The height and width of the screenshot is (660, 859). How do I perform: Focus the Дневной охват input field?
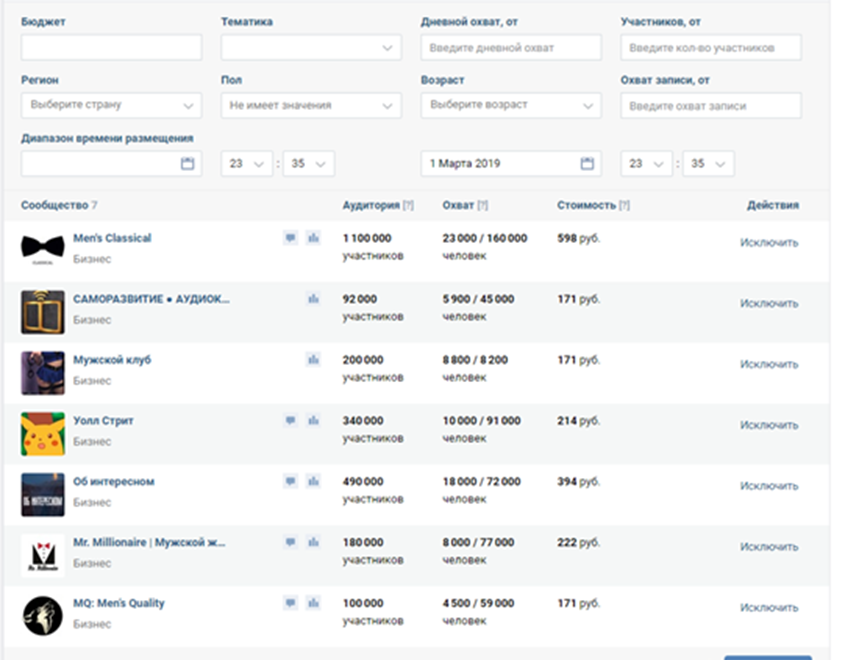coord(511,48)
